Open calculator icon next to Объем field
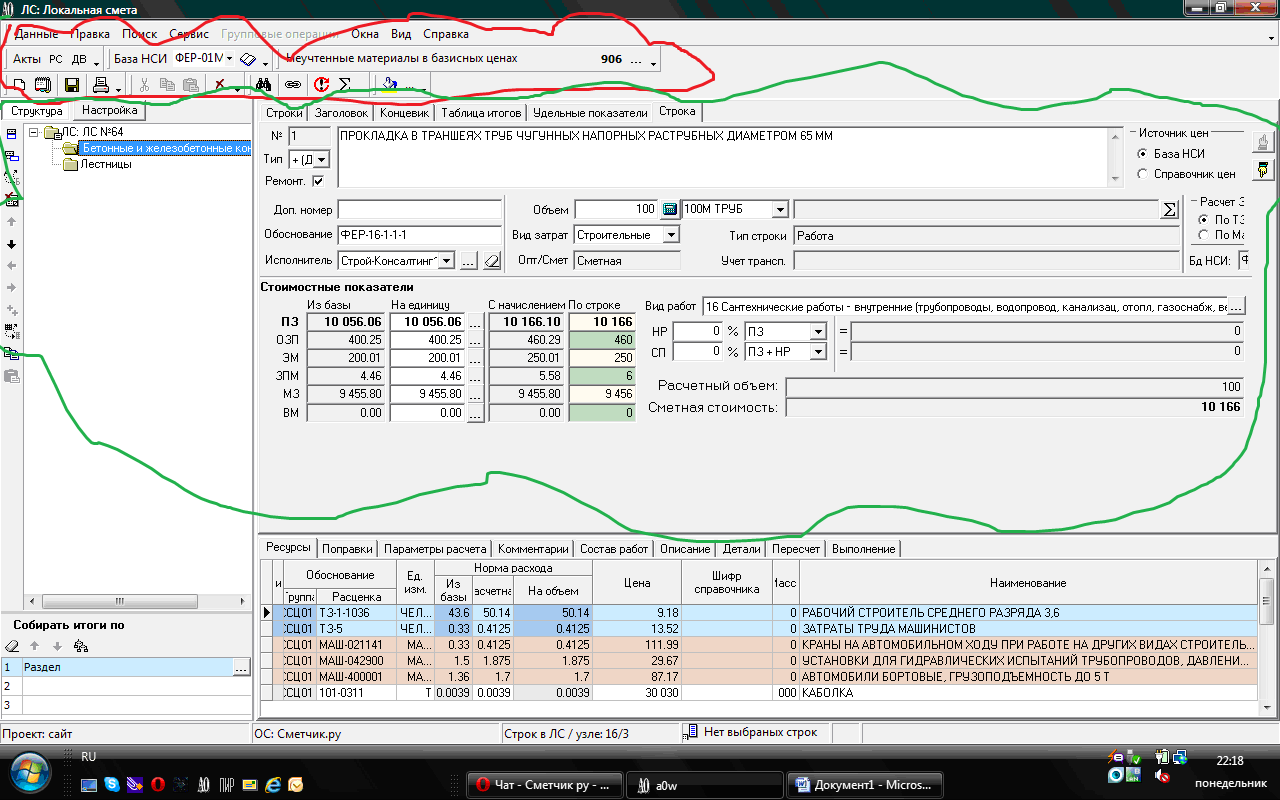1280x800 pixels. pos(669,210)
